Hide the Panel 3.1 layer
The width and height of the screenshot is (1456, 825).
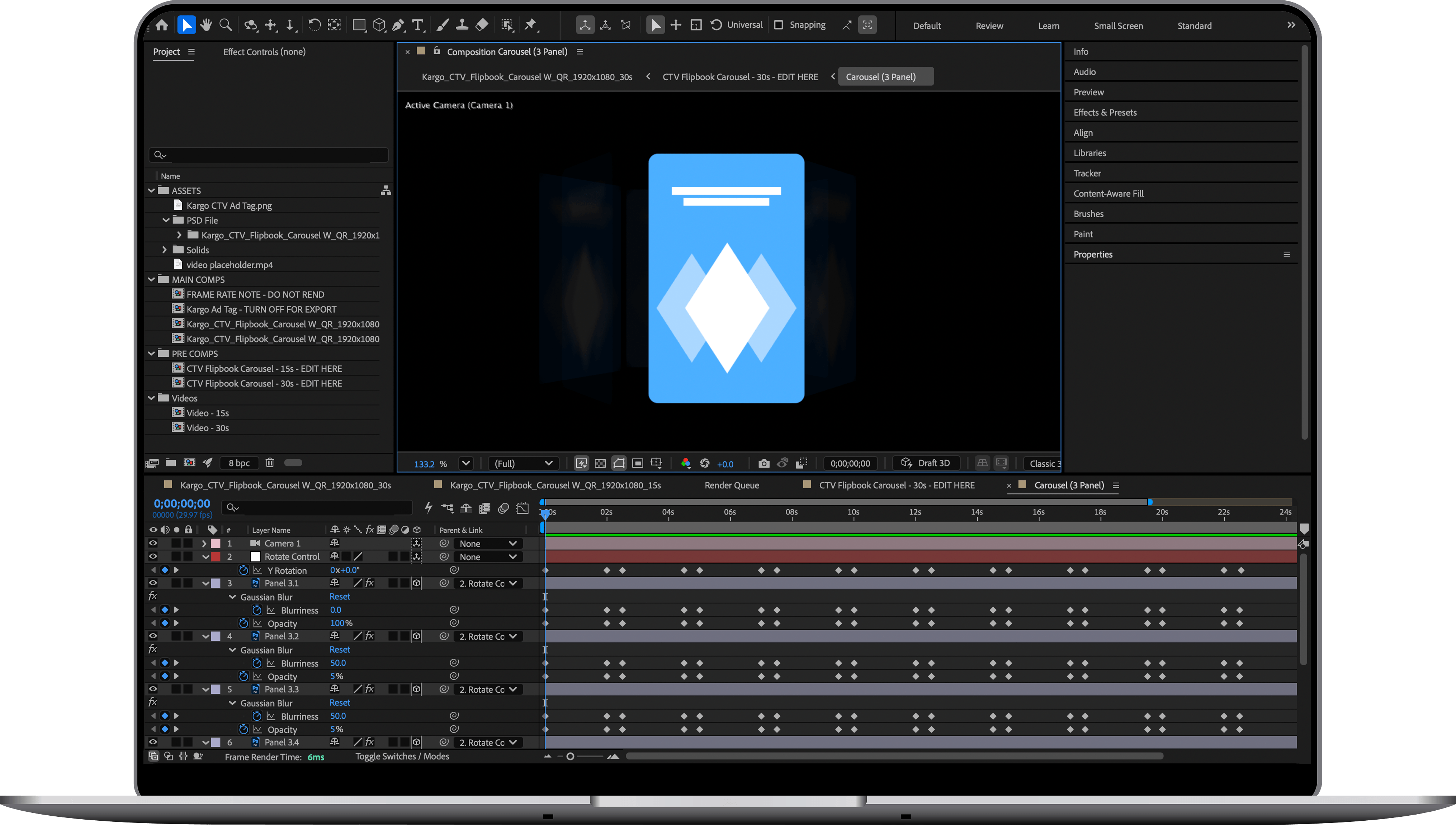tap(153, 583)
